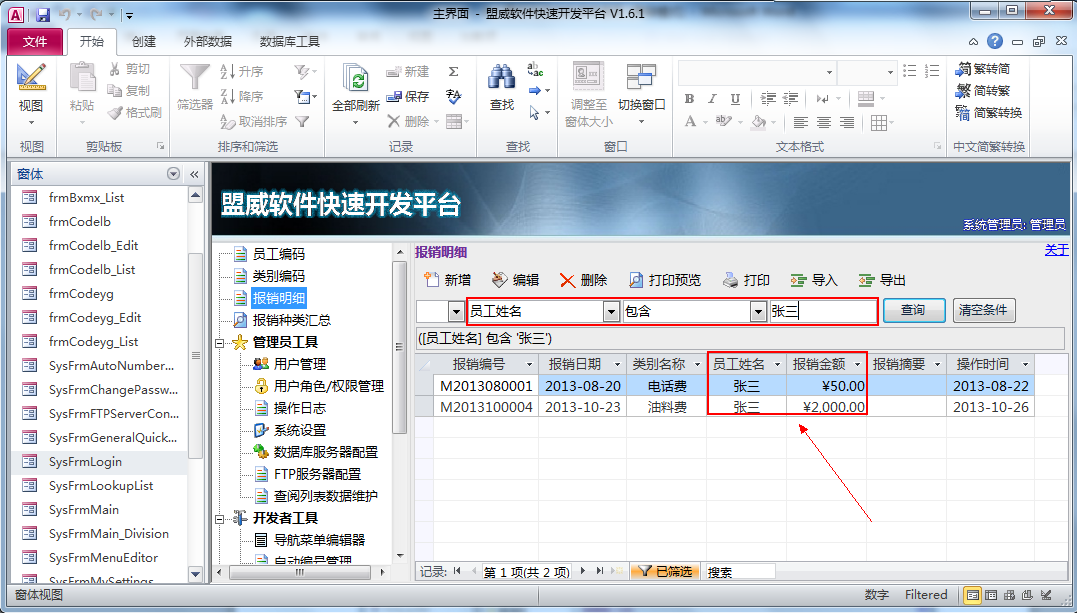Click the 张三 filter value input
The height and width of the screenshot is (613, 1077).
tap(823, 311)
